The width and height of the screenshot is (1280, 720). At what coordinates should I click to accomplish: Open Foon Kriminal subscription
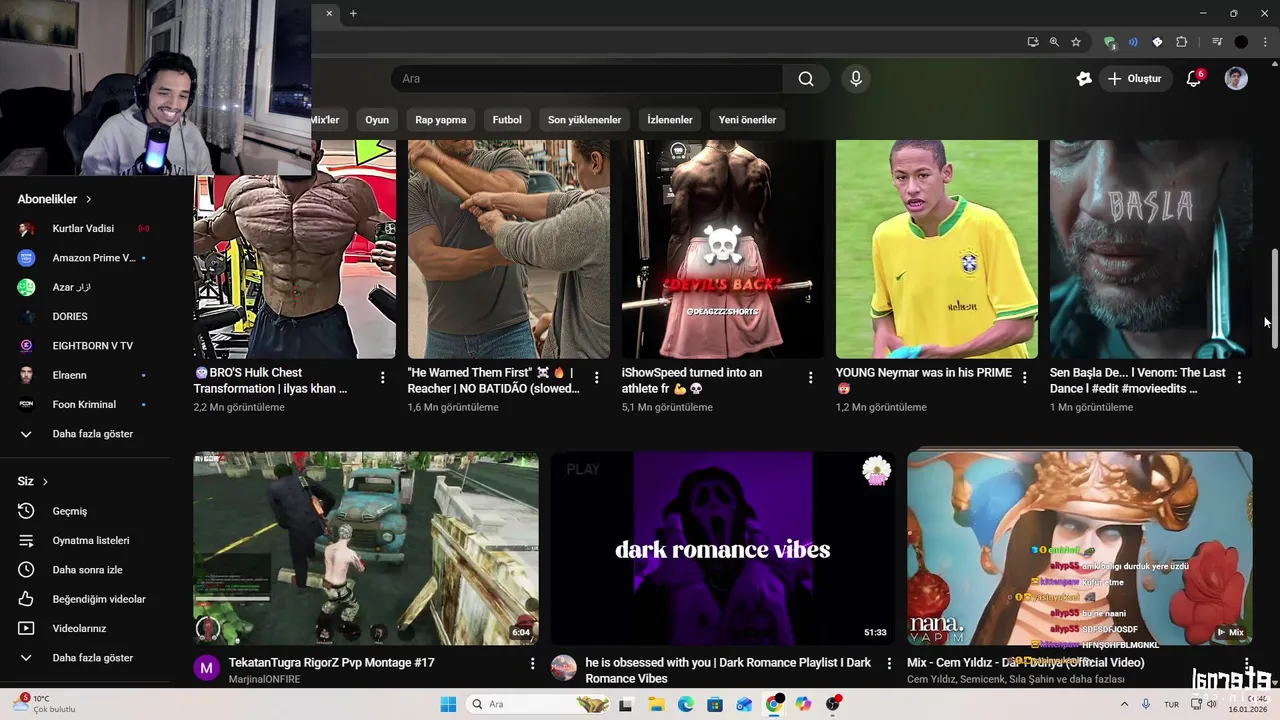pos(84,405)
